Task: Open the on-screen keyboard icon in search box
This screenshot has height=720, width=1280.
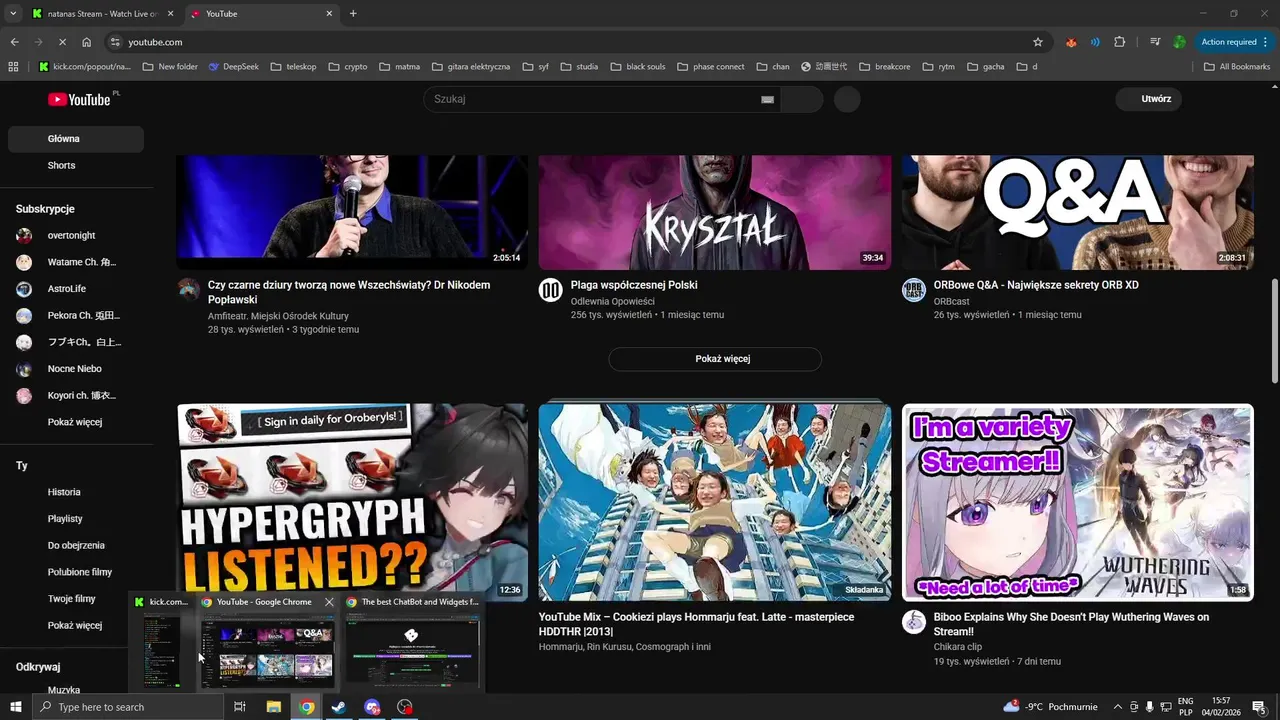Action: pos(767,99)
